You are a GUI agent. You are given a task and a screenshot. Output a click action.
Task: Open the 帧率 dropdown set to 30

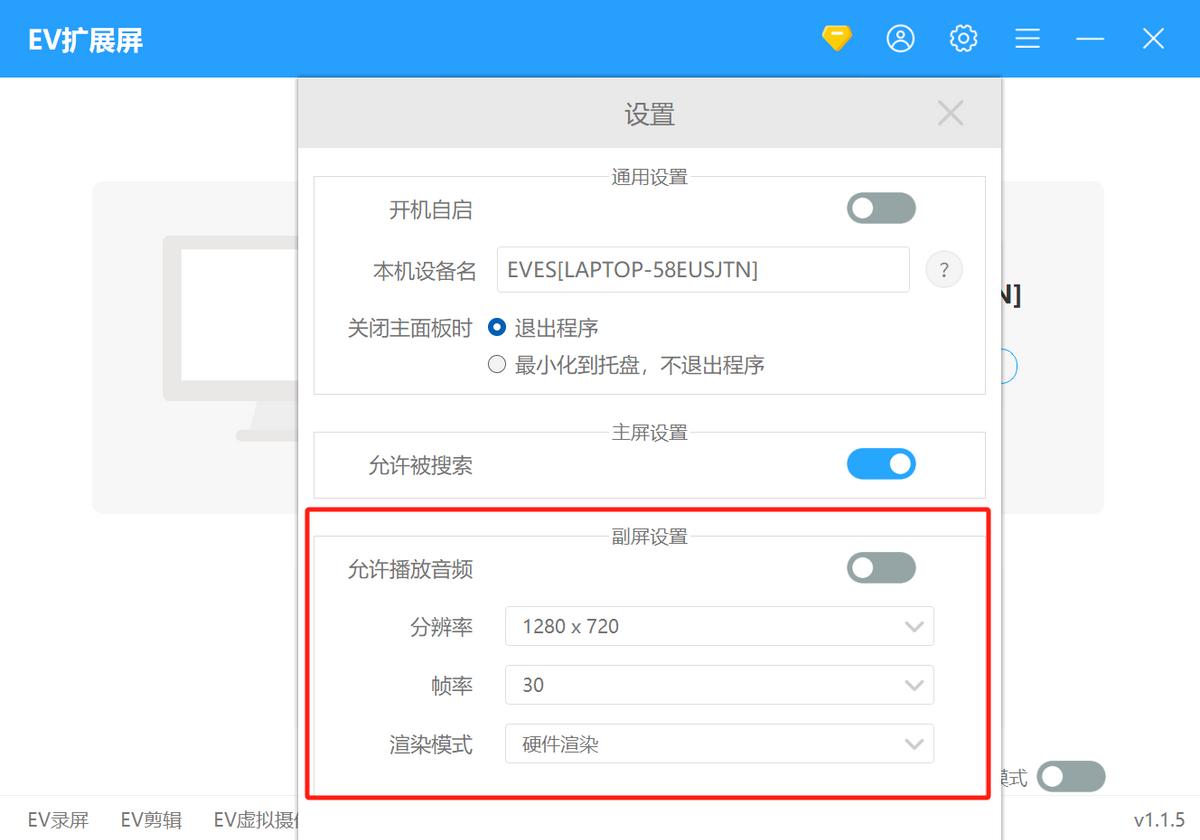(x=719, y=685)
